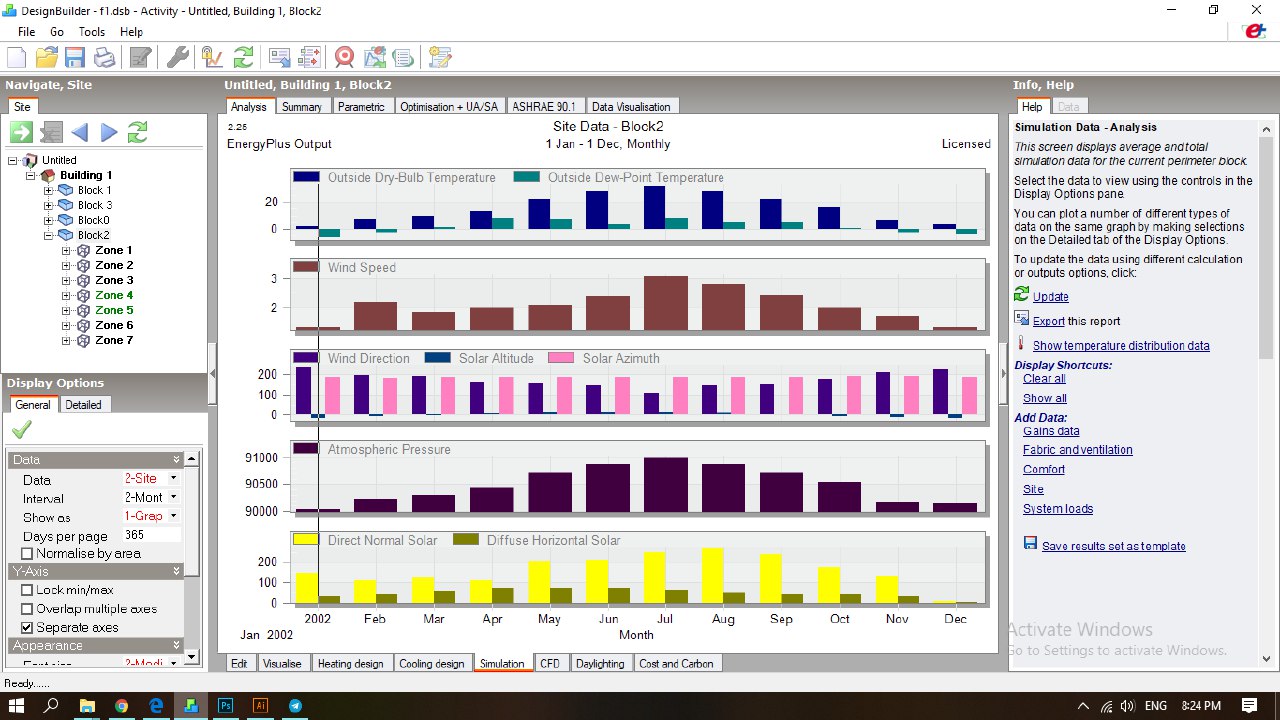Screen dimensions: 1280x720
Task: Click the File Explorer taskbar icon
Action: (x=87, y=705)
